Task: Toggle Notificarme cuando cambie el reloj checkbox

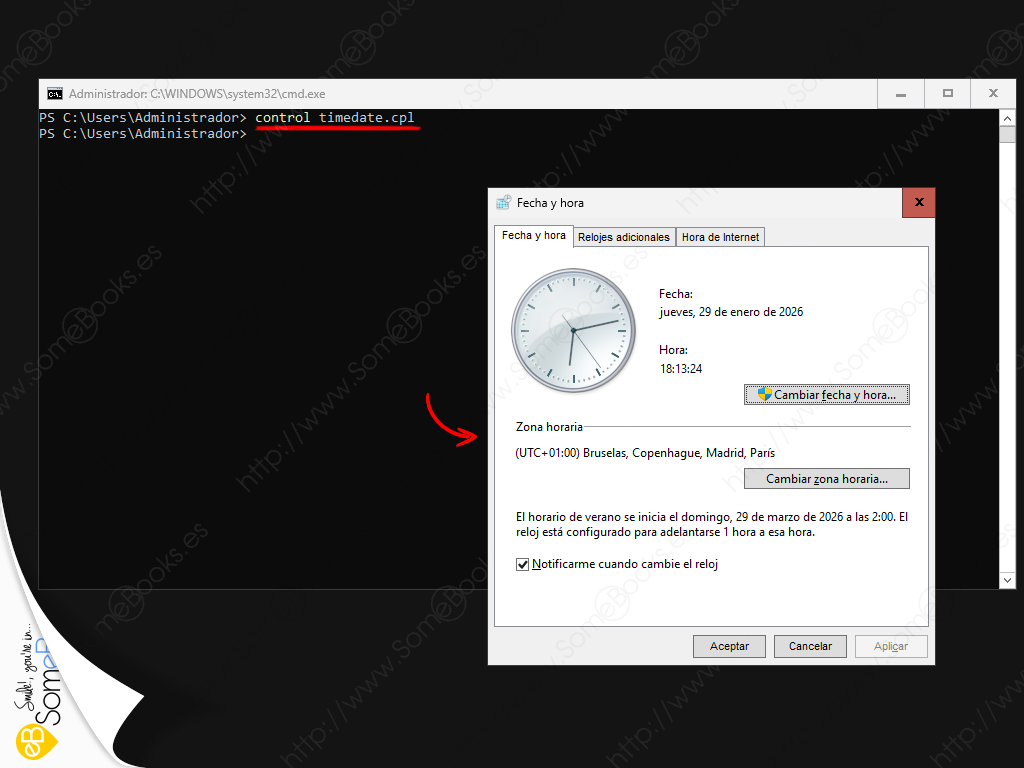Action: 522,565
